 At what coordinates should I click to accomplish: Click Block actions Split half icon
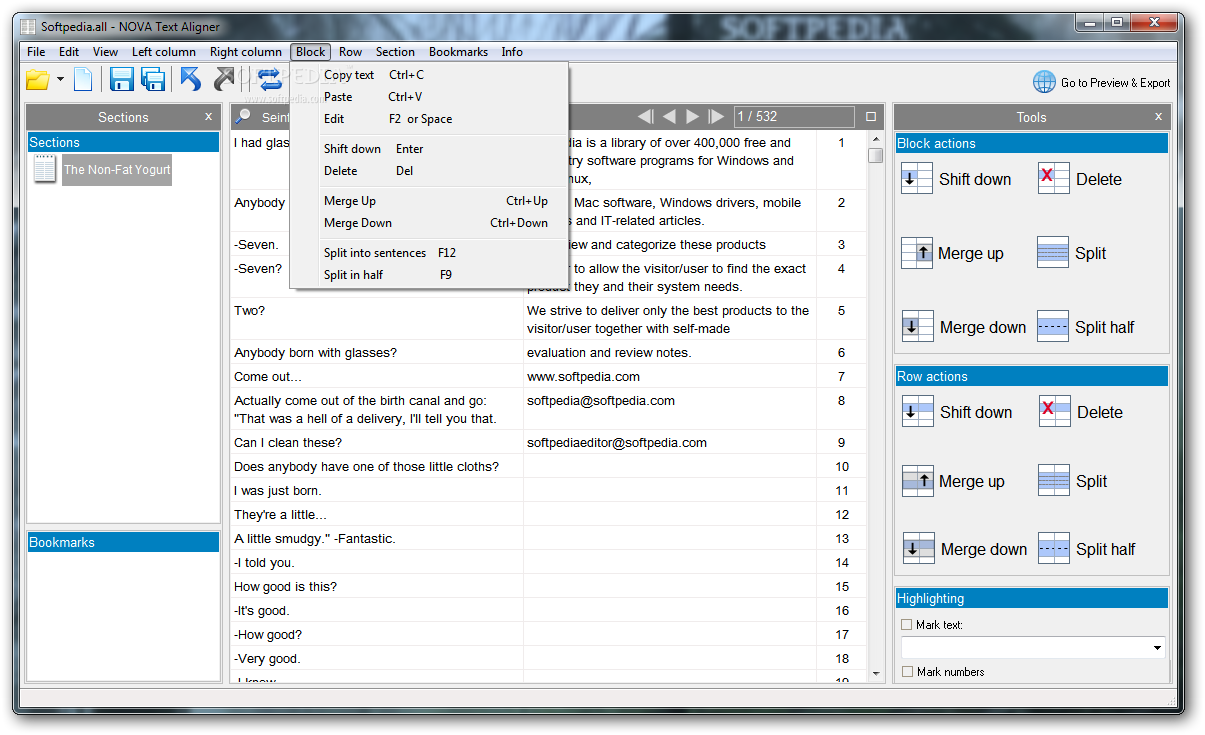[1053, 326]
